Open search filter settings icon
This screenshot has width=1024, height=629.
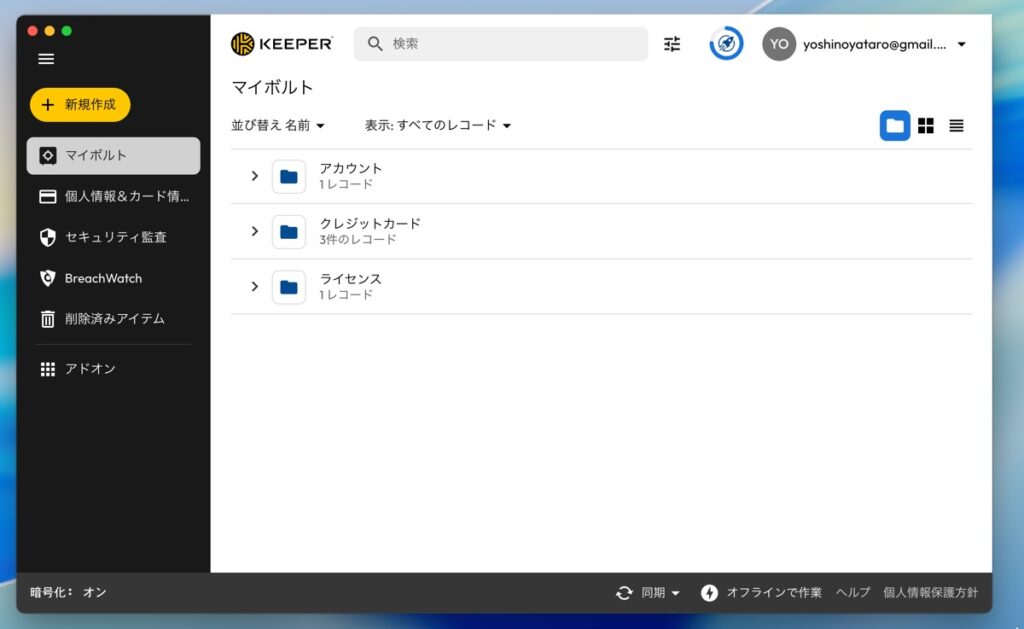[672, 44]
